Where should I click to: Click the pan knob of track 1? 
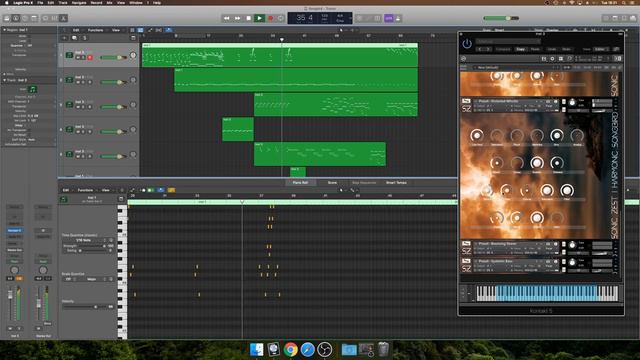[133, 55]
